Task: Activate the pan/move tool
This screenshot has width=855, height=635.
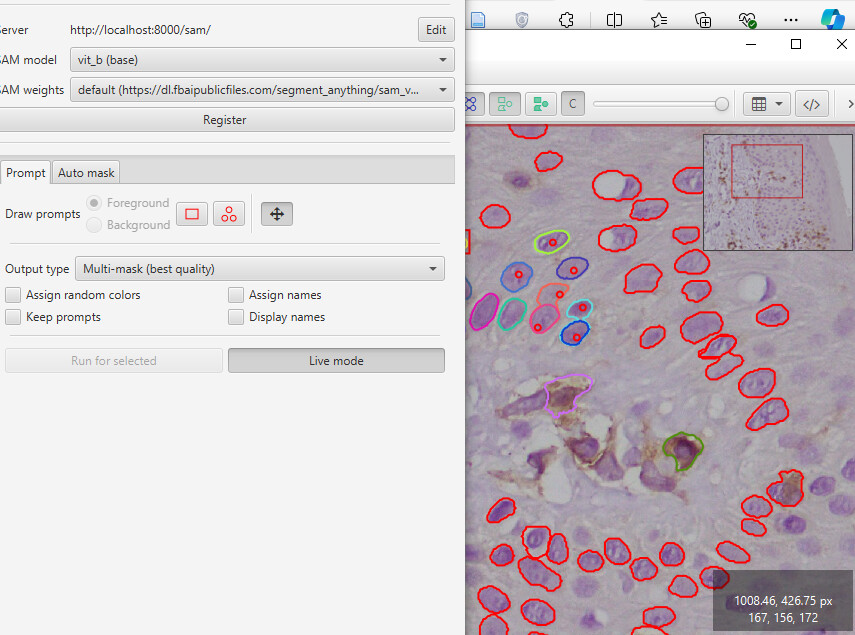Action: point(276,213)
